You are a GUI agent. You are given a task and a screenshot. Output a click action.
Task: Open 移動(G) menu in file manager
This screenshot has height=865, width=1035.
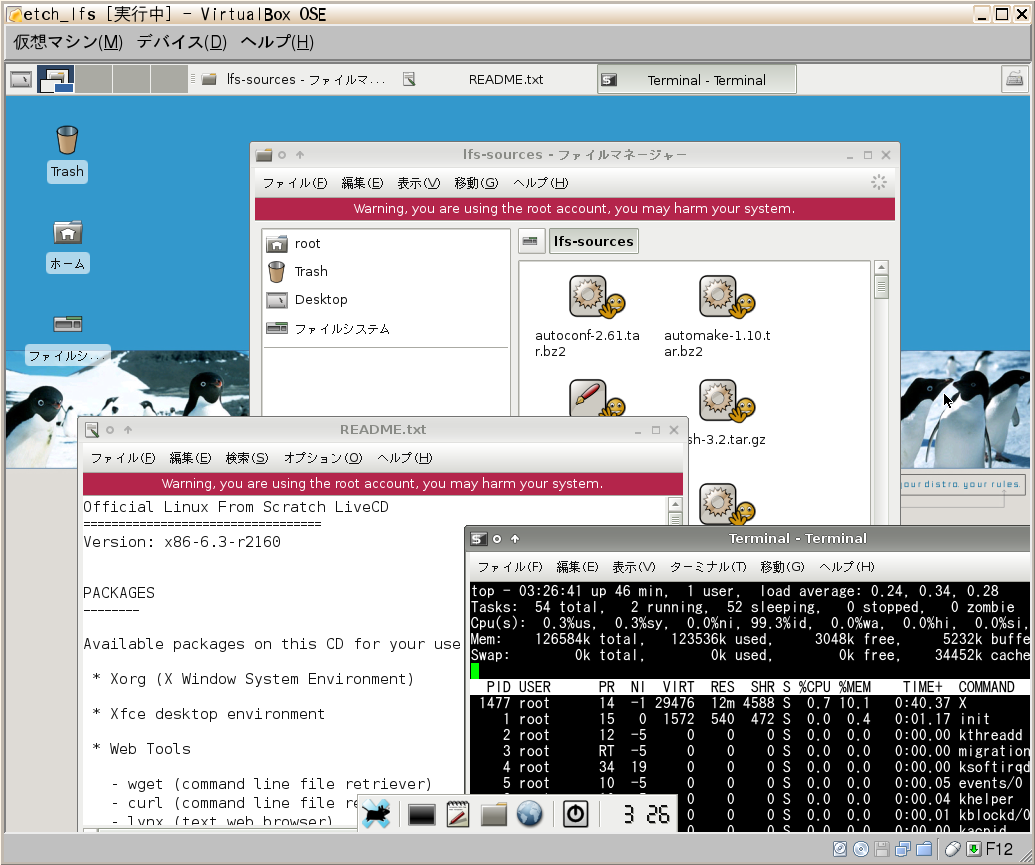(476, 183)
